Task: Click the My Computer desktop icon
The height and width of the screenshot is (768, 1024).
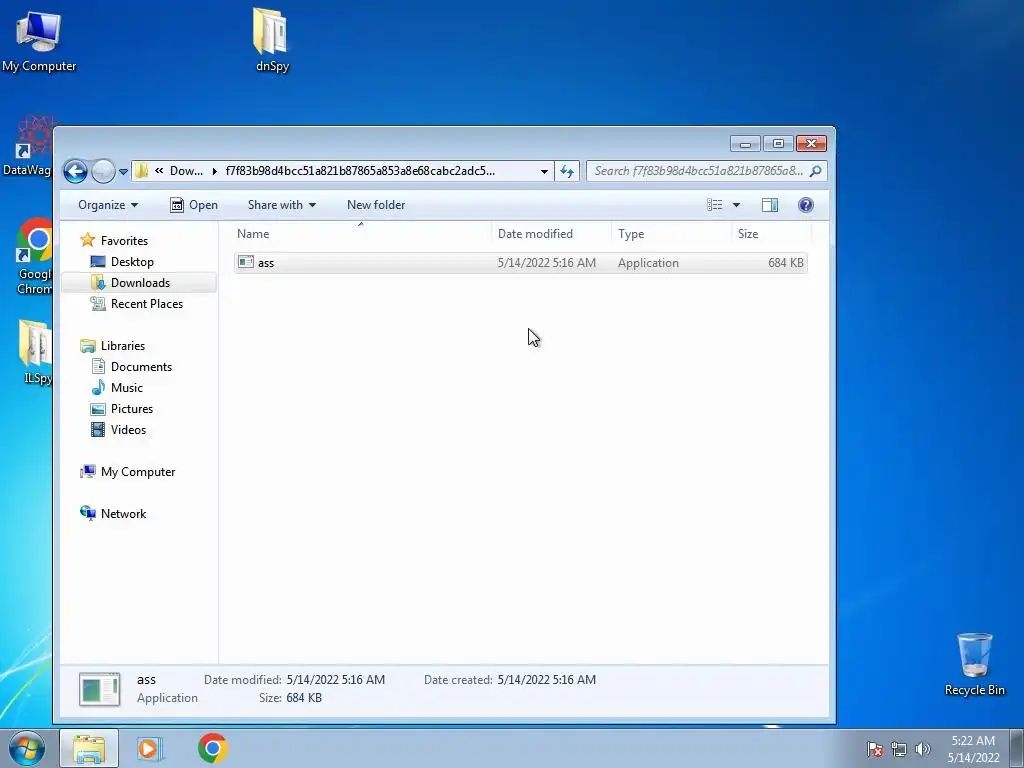Action: coord(39,40)
